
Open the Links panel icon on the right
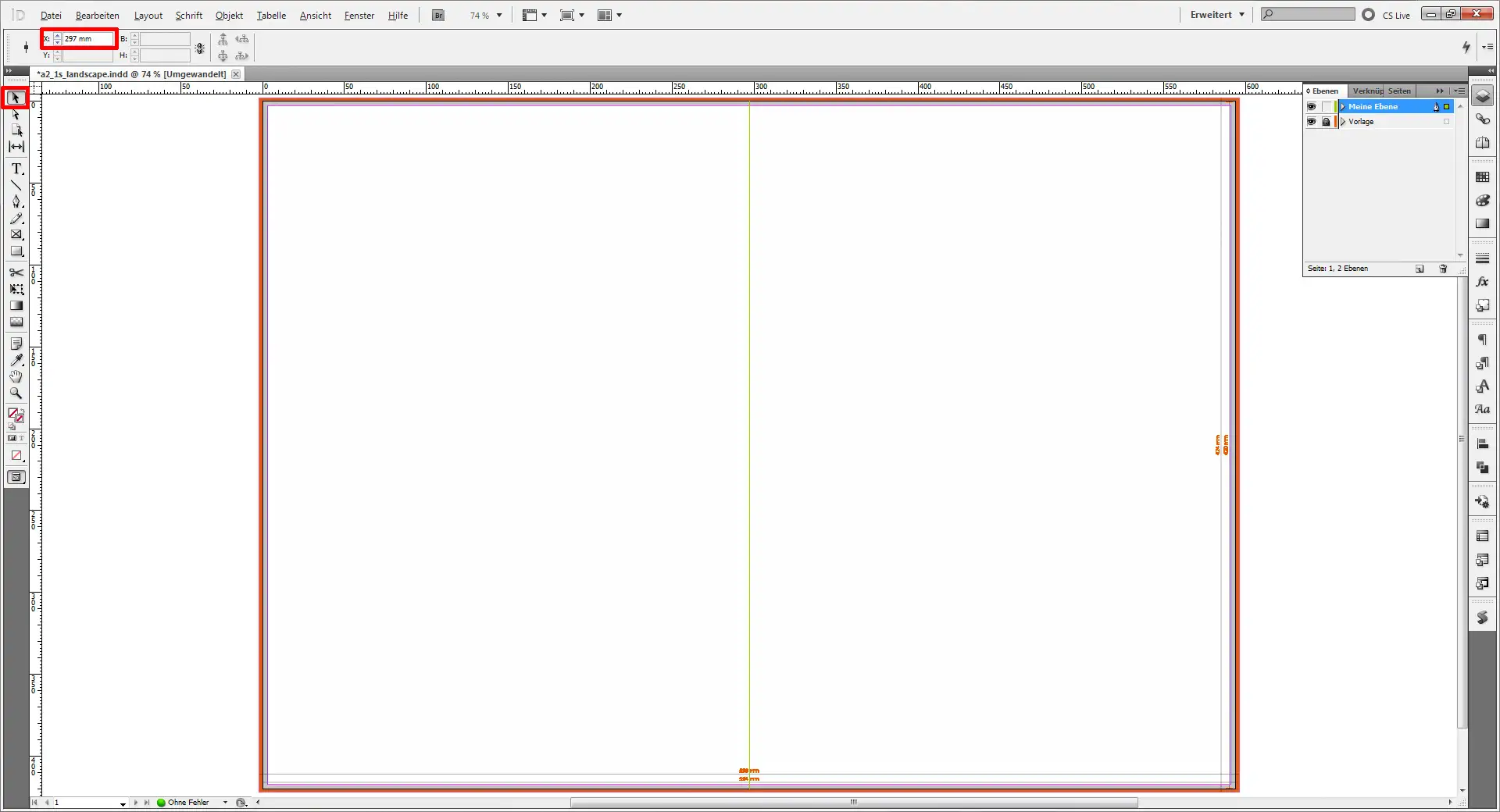(x=1483, y=119)
